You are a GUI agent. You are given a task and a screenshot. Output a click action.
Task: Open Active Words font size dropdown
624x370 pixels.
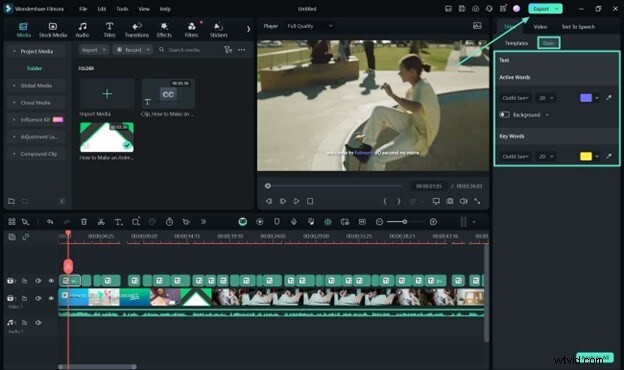[546, 98]
